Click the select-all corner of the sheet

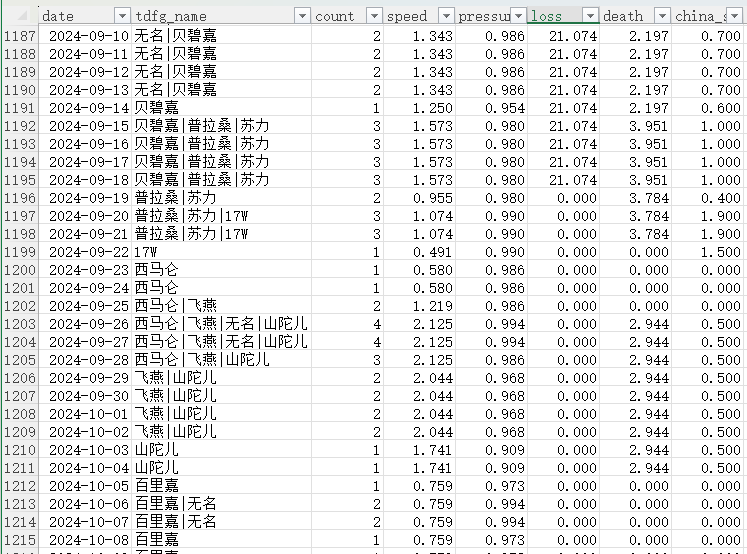[19, 16]
